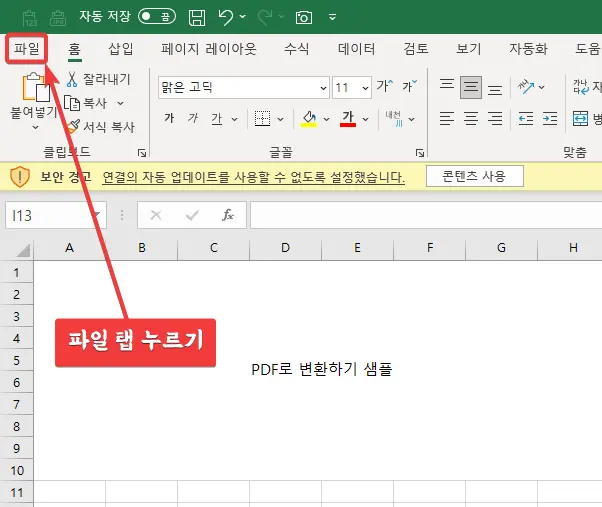This screenshot has width=602, height=507.
Task: Select 서식 복사 format painter
Action: [101, 127]
